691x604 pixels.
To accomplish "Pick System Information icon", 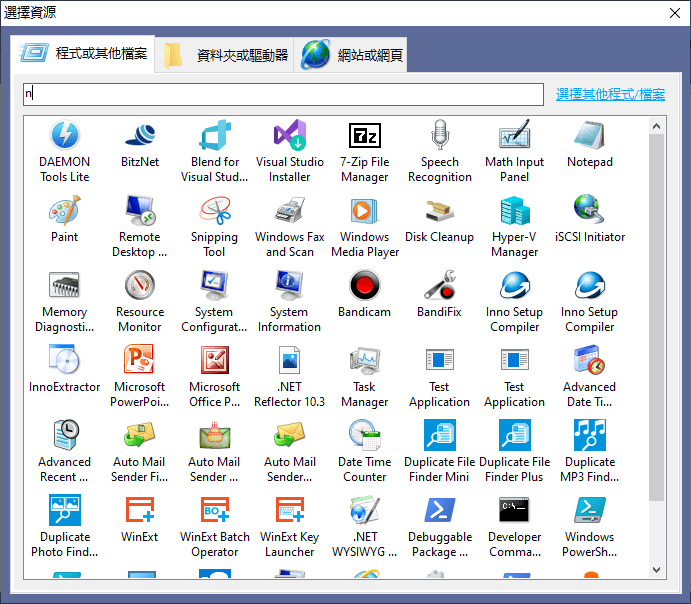I will point(290,285).
